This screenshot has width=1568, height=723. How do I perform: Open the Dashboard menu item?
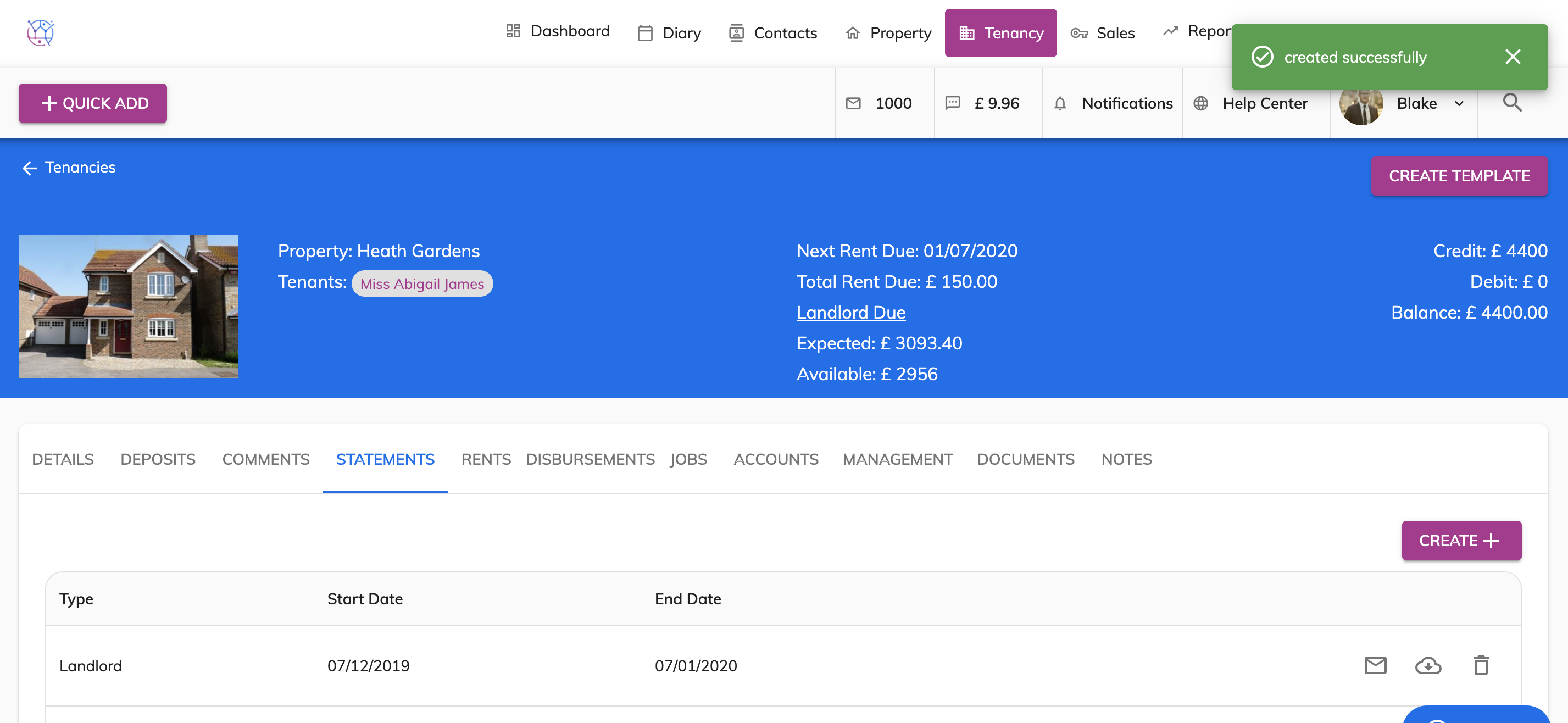pyautogui.click(x=558, y=31)
